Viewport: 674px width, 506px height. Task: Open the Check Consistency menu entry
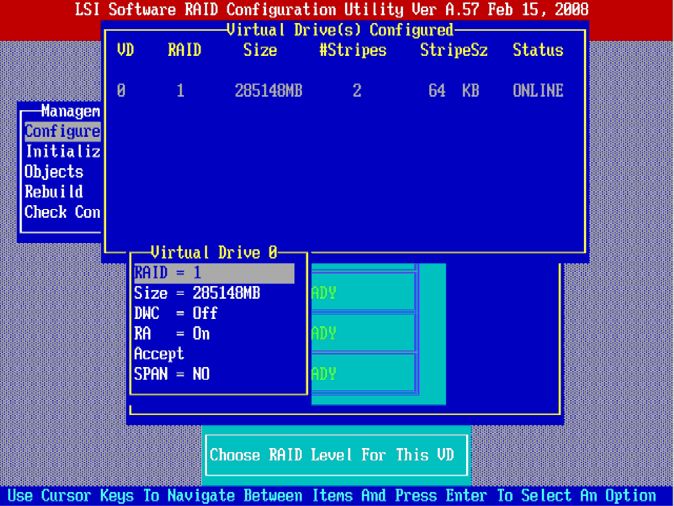tap(63, 212)
